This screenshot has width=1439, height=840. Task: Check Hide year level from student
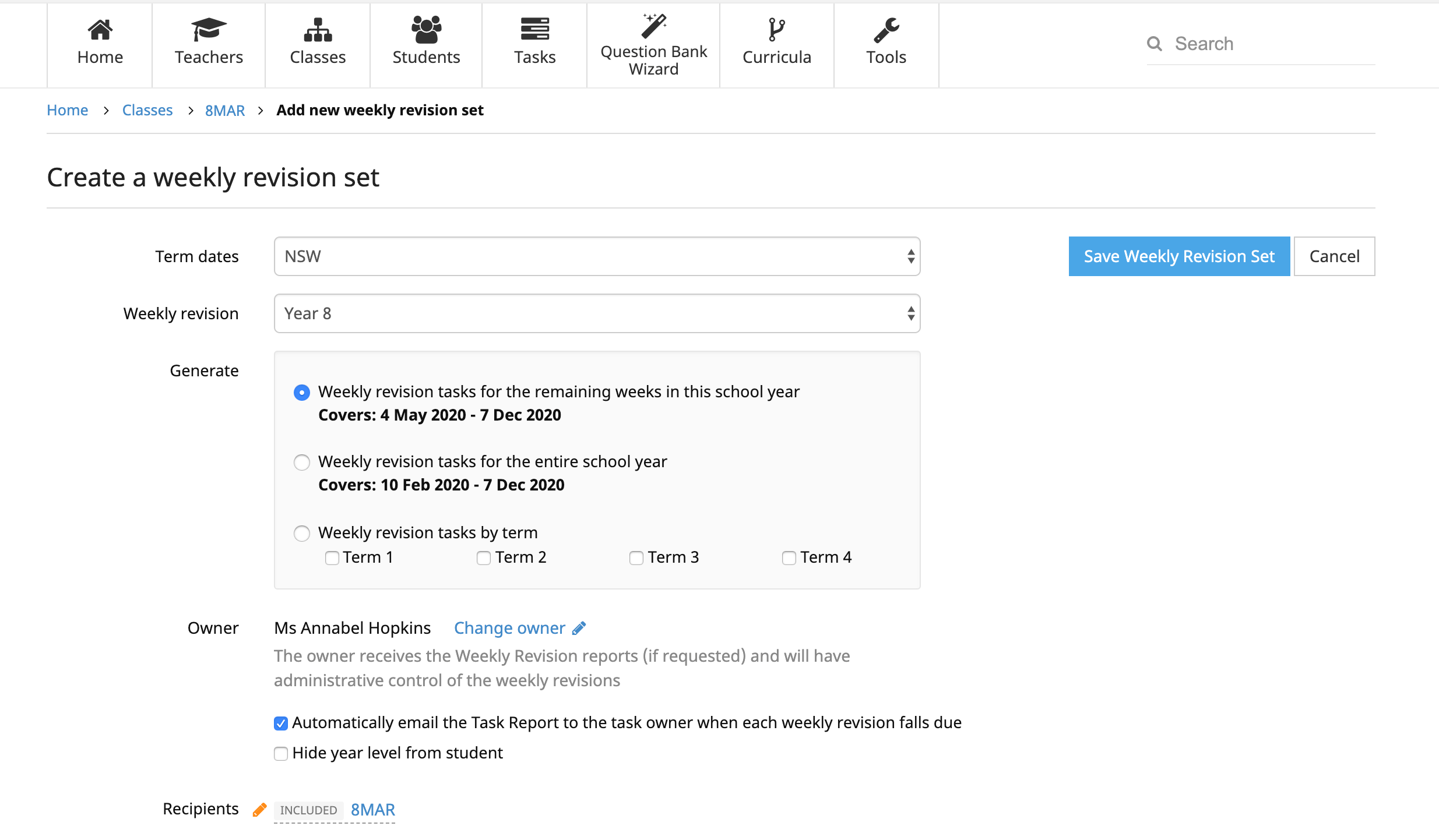click(281, 753)
